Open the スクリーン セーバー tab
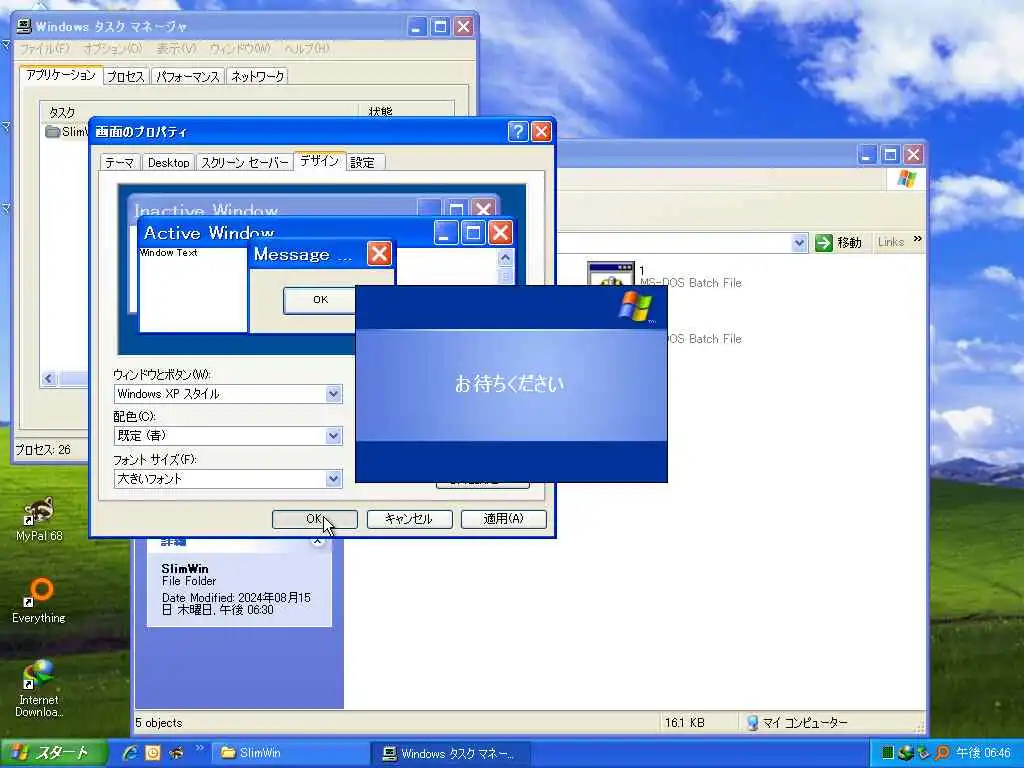 [244, 163]
